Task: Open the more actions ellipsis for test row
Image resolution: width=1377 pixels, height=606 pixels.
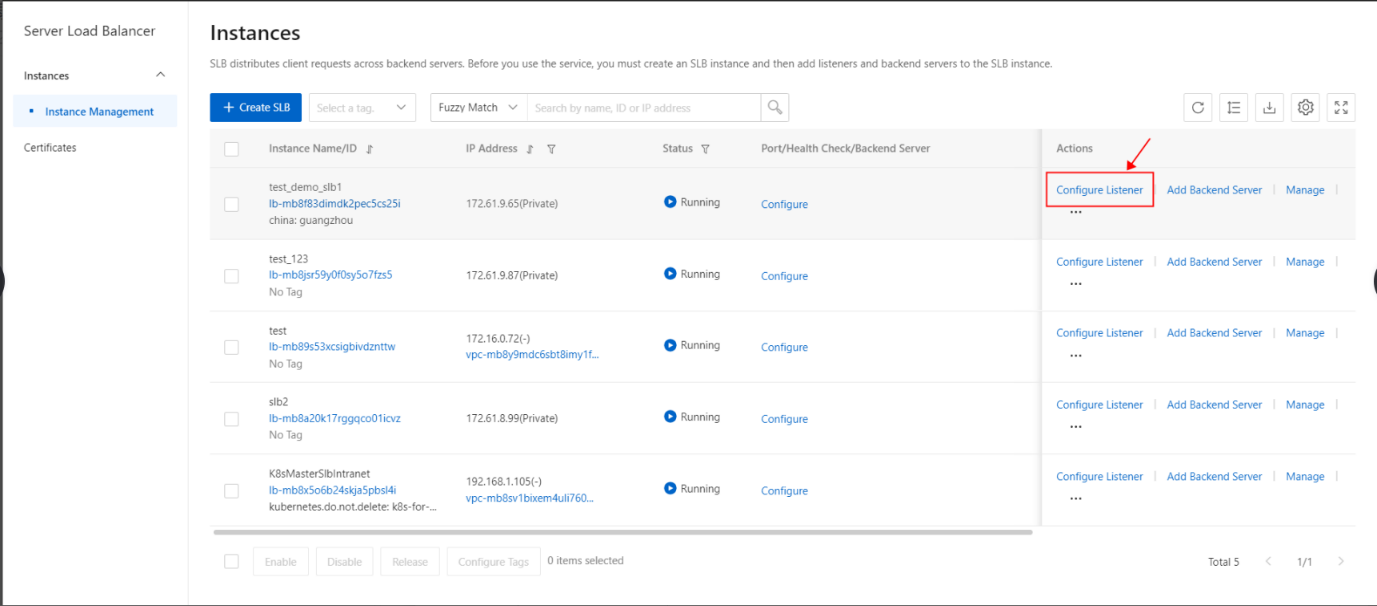Action: click(x=1076, y=355)
